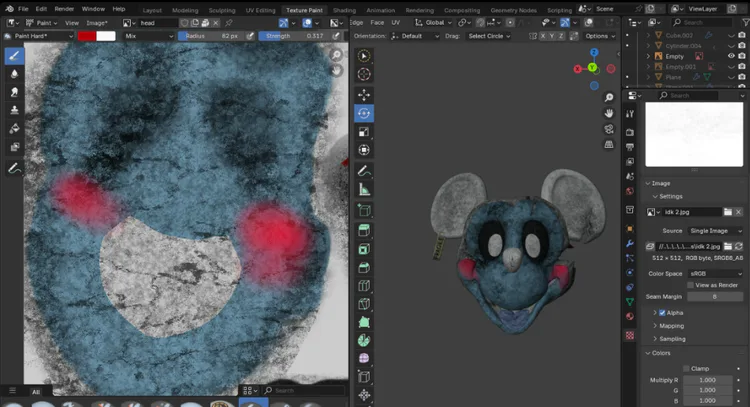This screenshot has width=750, height=407.
Task: Uncheck the Alpha checkbox
Action: pyautogui.click(x=662, y=312)
